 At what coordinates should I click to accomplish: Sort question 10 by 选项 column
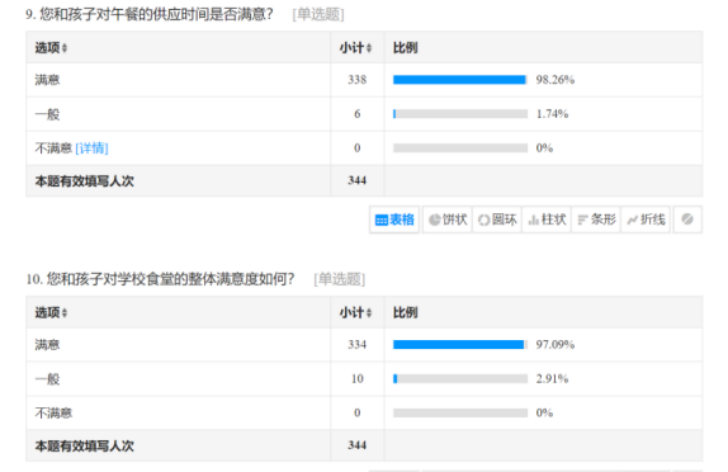coord(51,313)
